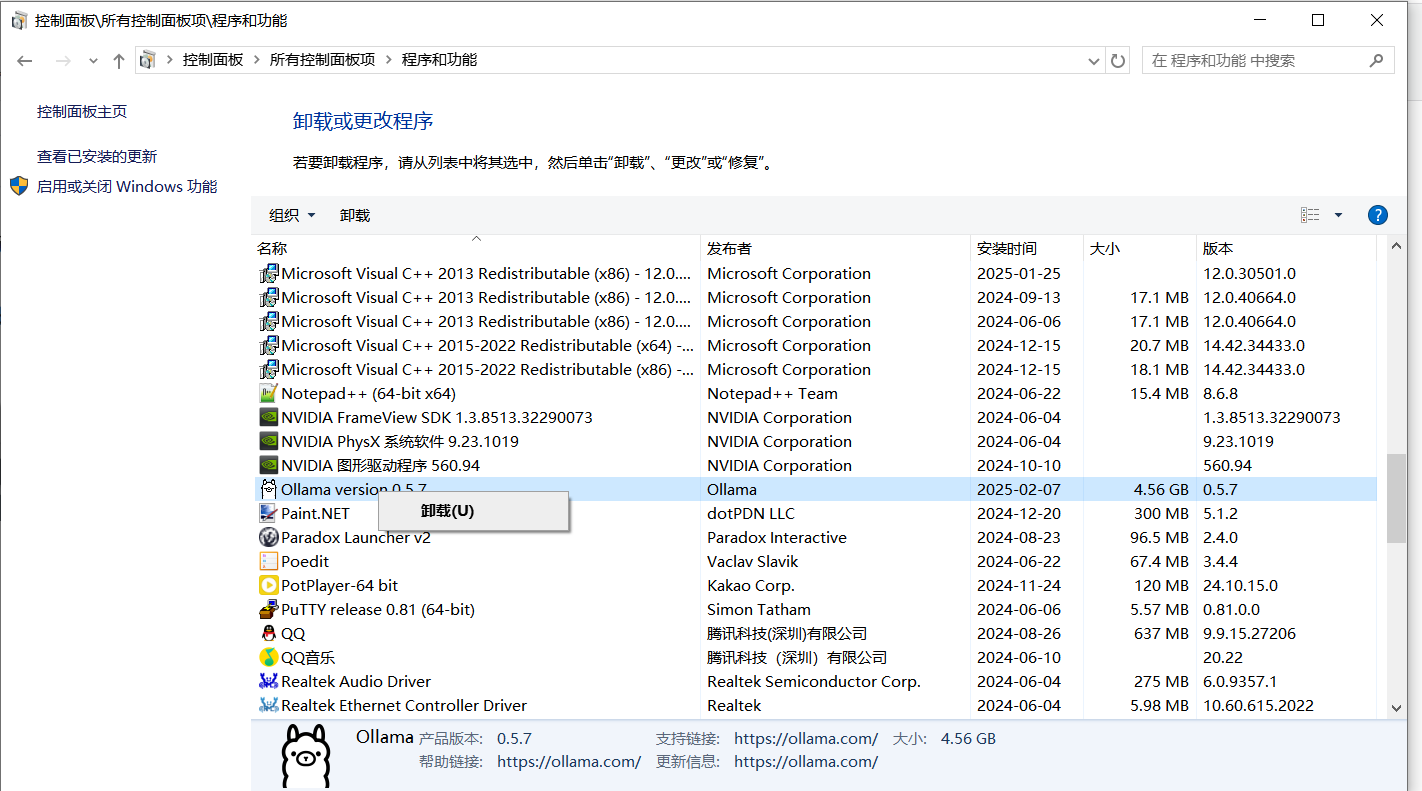
Task: Expand the view options dropdown arrow
Action: click(x=1338, y=215)
